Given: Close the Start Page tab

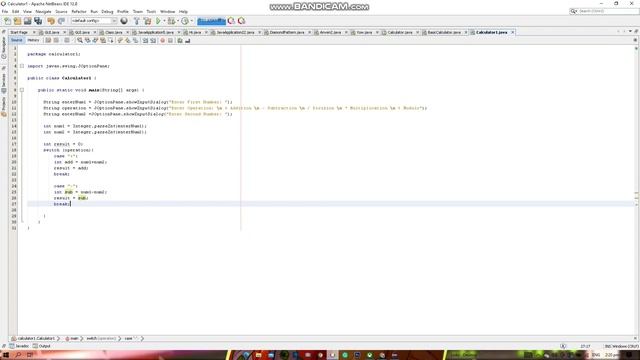Looking at the screenshot, I should click(34, 32).
